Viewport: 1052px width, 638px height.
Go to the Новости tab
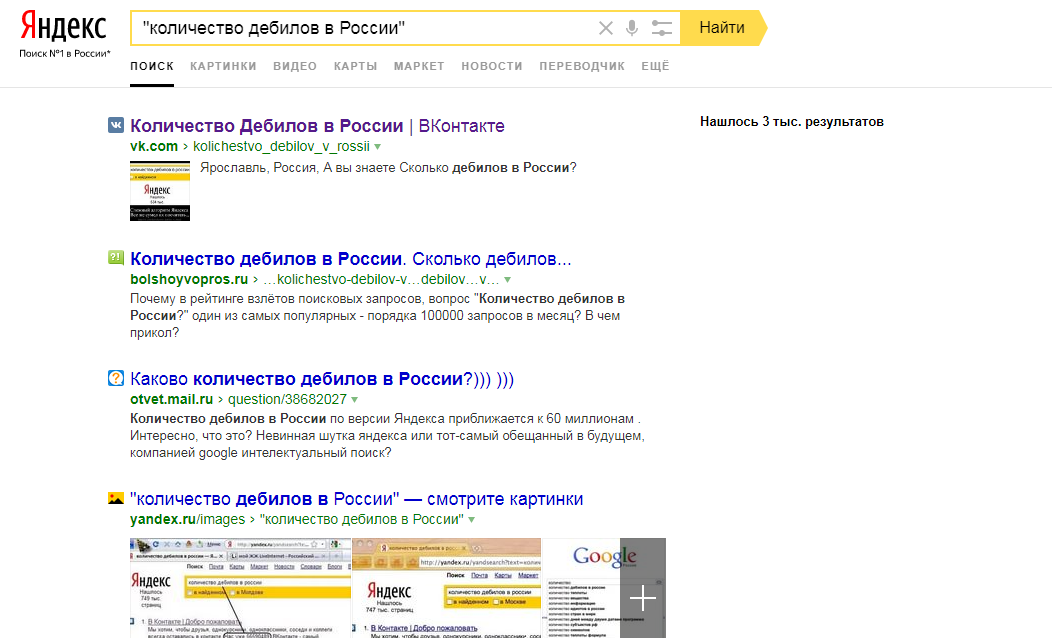coord(492,66)
